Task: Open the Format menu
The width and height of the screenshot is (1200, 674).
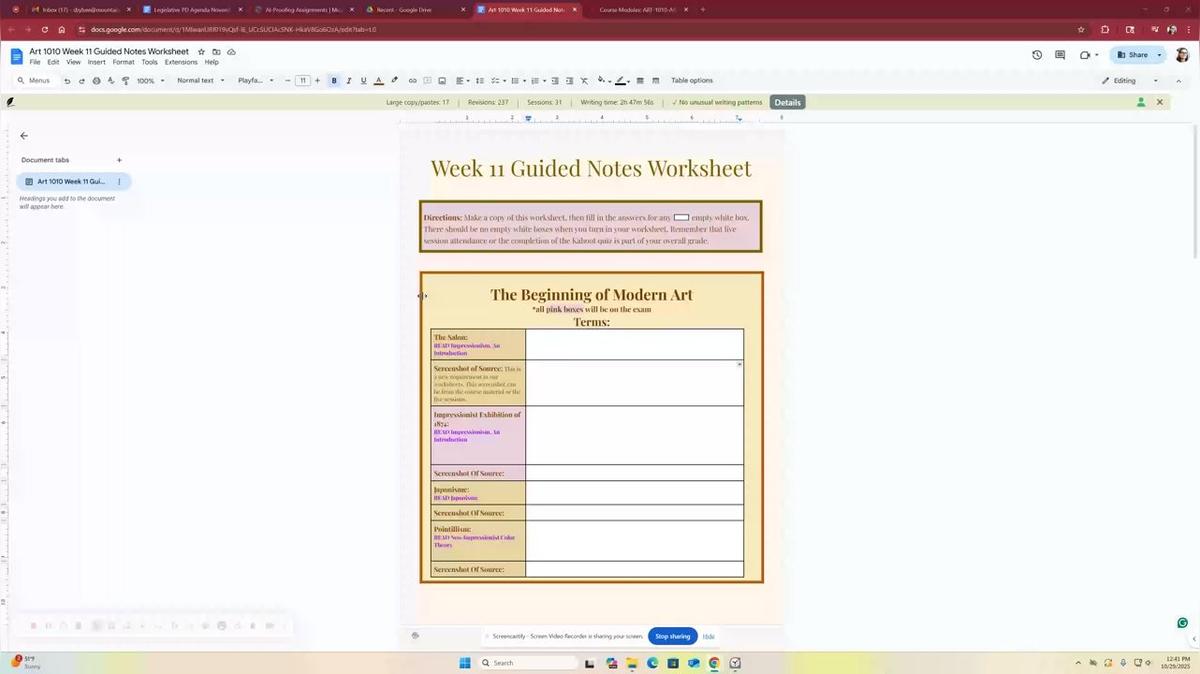Action: coord(122,62)
